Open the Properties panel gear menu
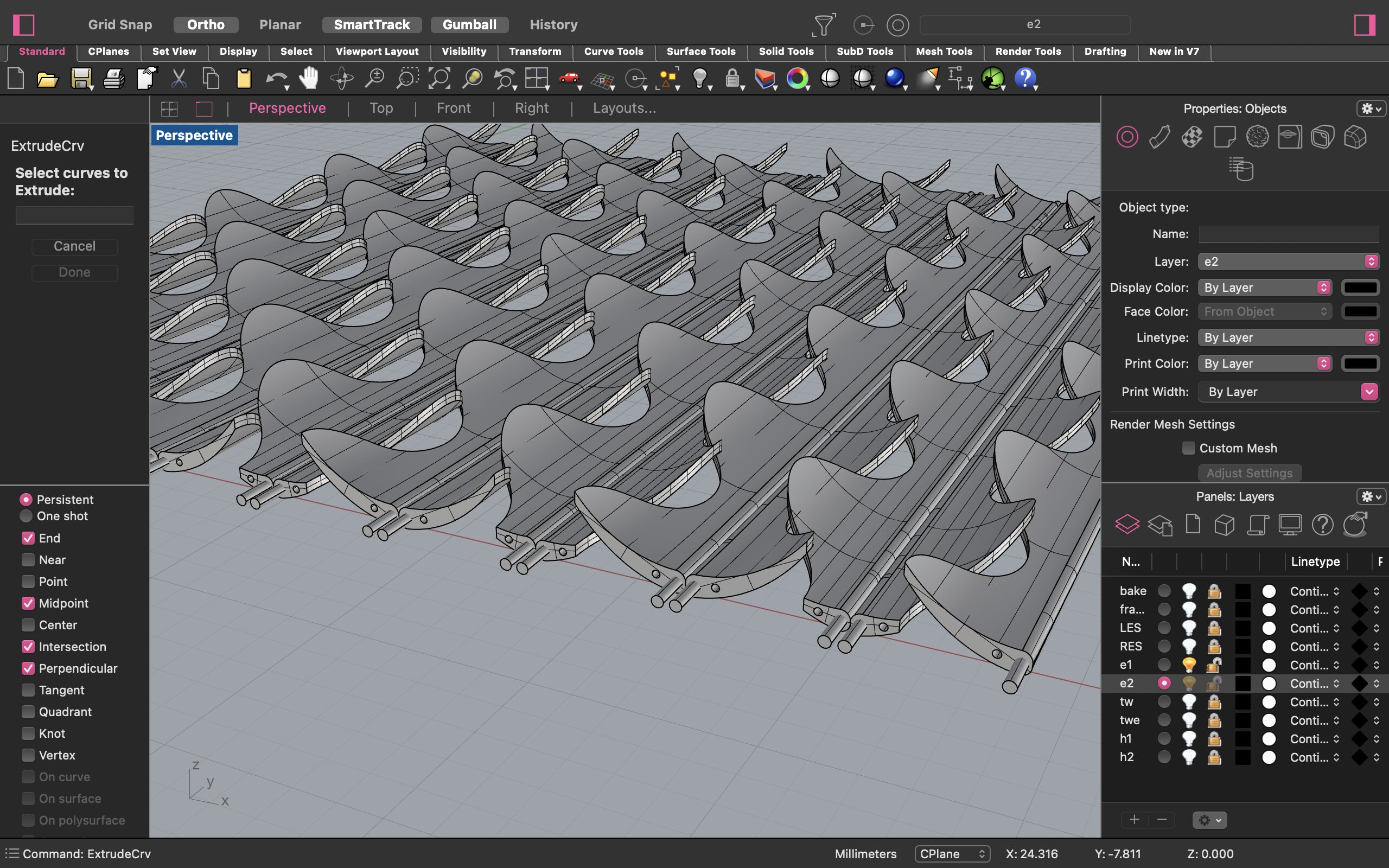Viewport: 1389px width, 868px height. [1371, 108]
